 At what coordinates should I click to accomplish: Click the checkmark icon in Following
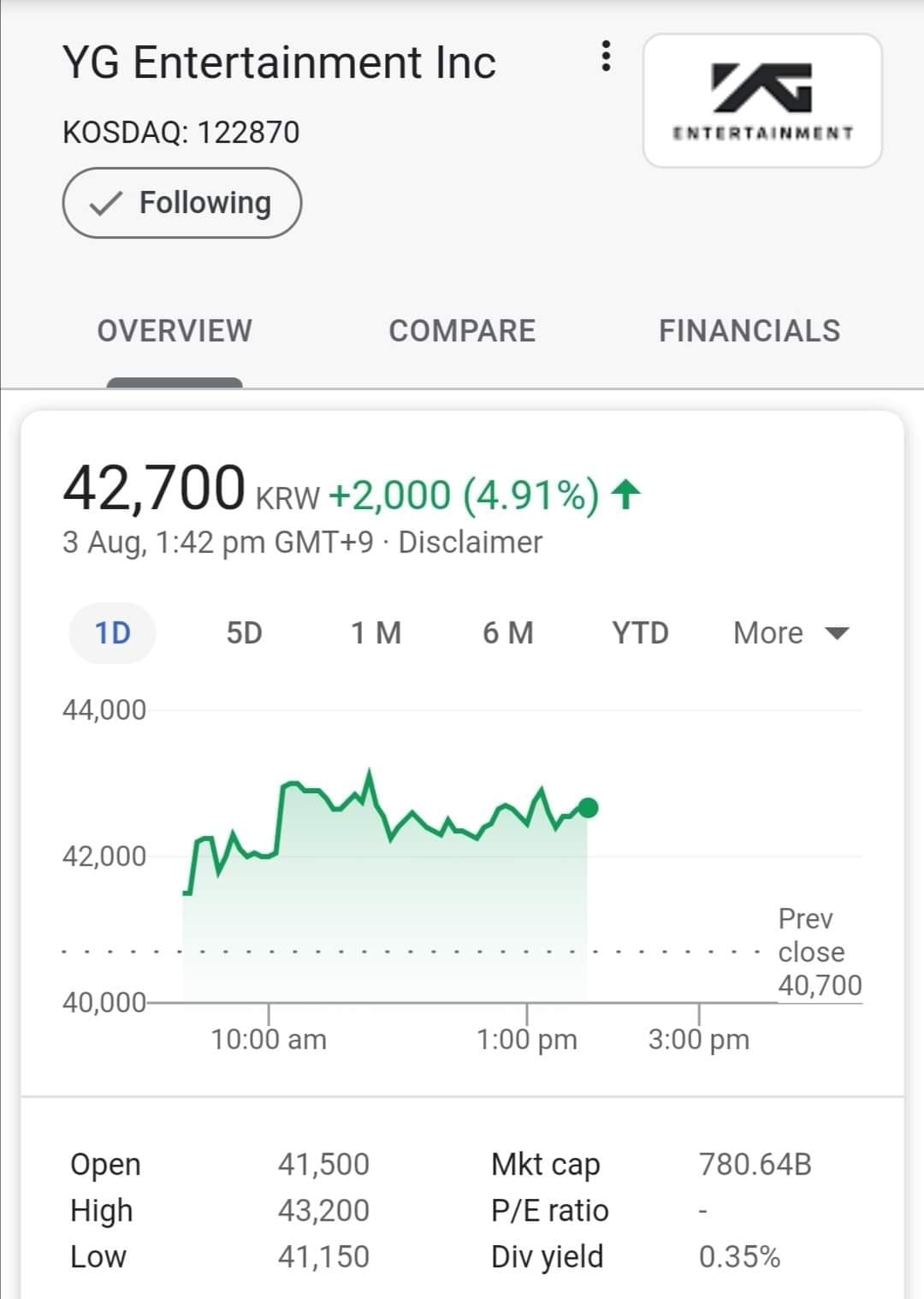click(x=105, y=204)
